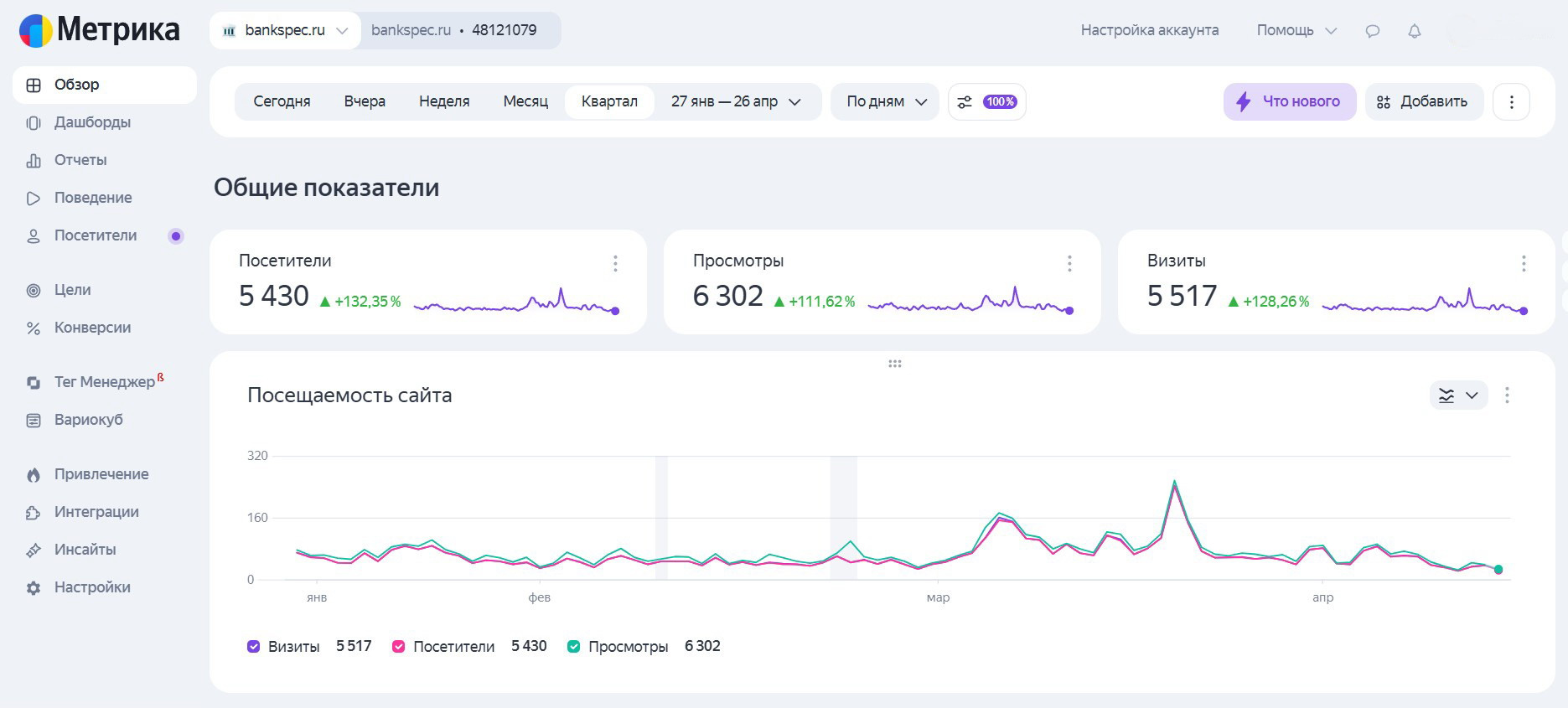The height and width of the screenshot is (708, 1568).
Task: Open the three-dot menu on Просмотры card
Action: click(x=1069, y=264)
